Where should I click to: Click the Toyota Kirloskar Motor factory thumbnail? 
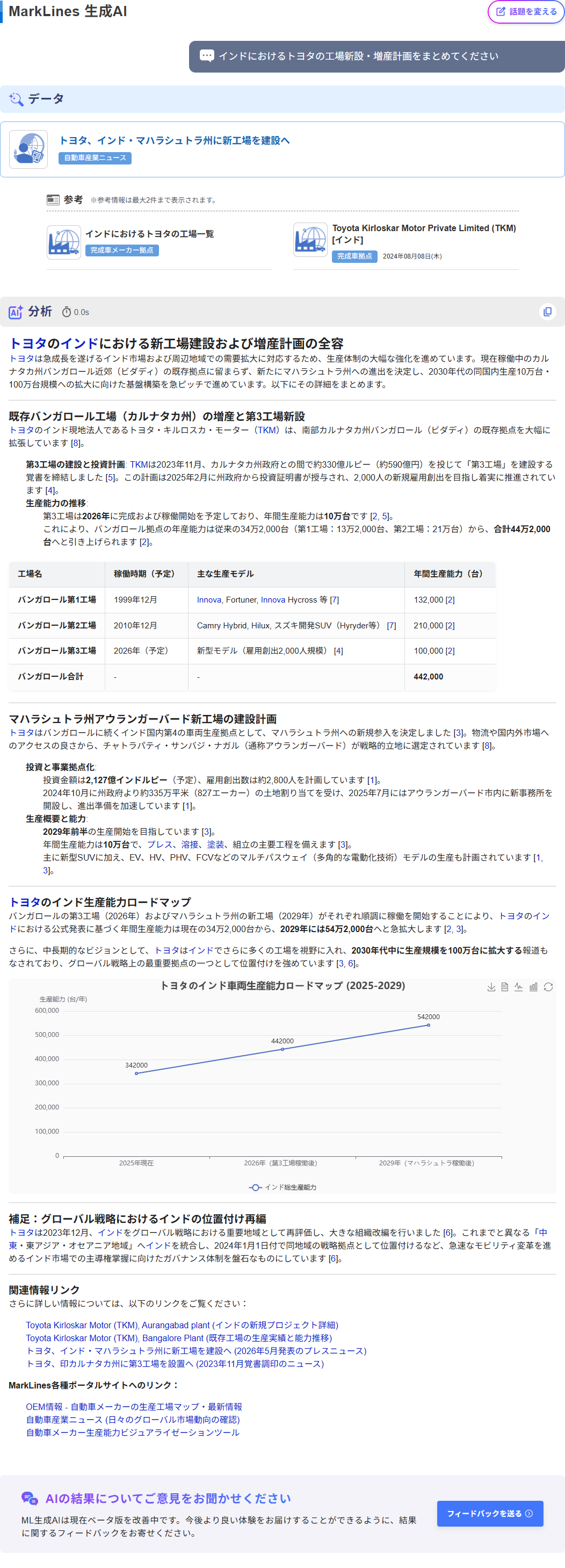[310, 239]
